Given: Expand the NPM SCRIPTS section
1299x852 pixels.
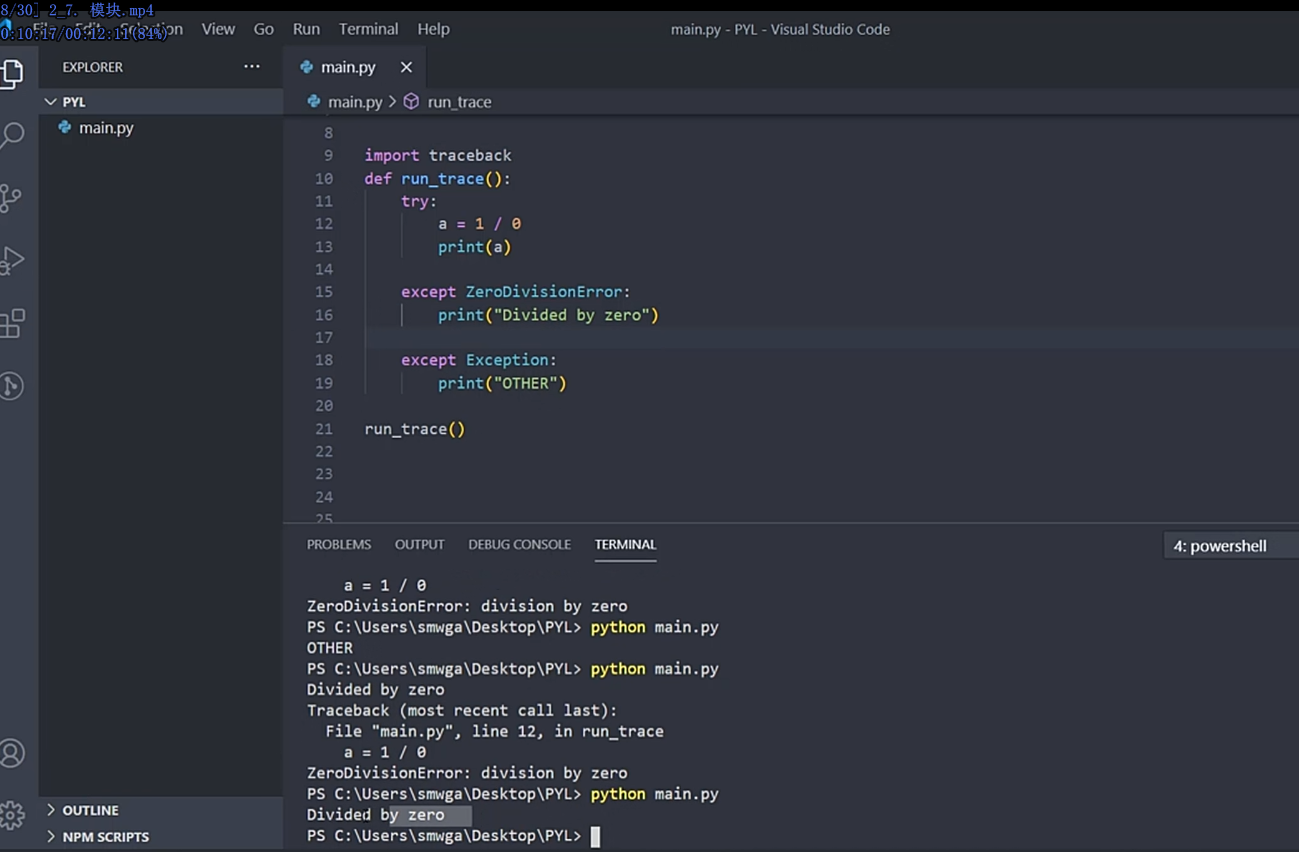Looking at the screenshot, I should coord(105,837).
